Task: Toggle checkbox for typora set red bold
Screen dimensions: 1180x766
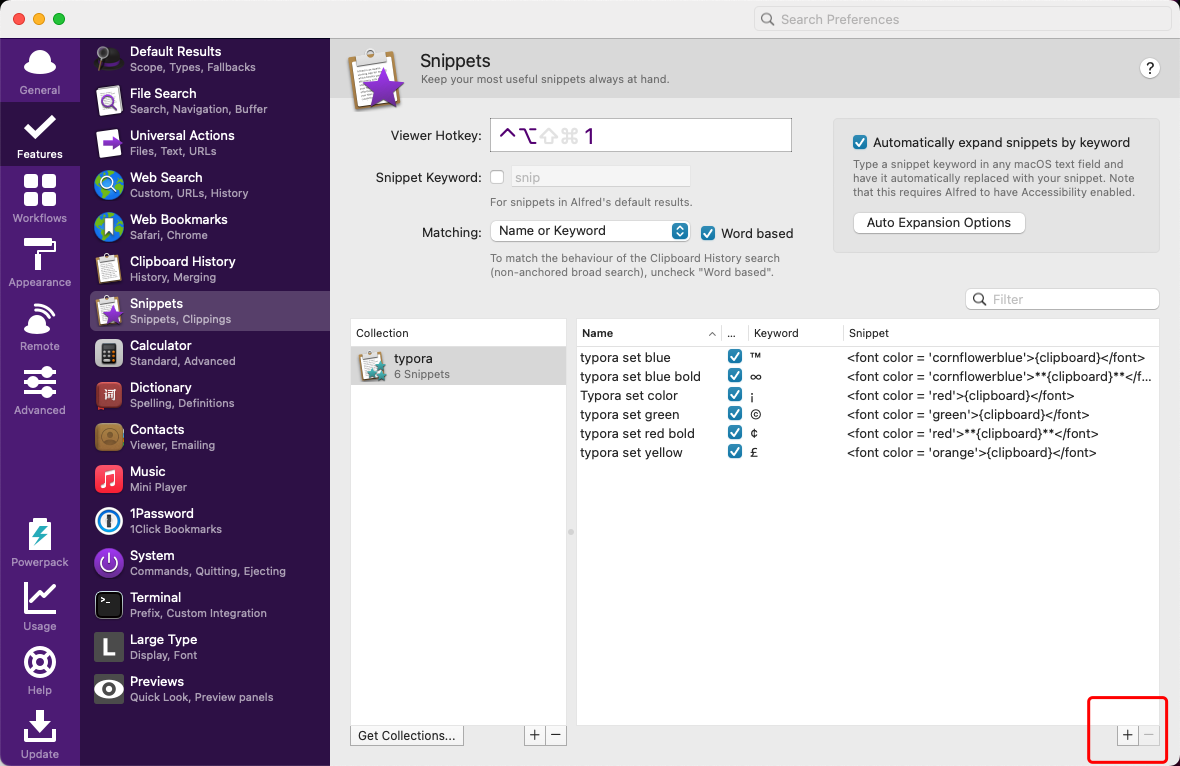Action: (x=734, y=433)
